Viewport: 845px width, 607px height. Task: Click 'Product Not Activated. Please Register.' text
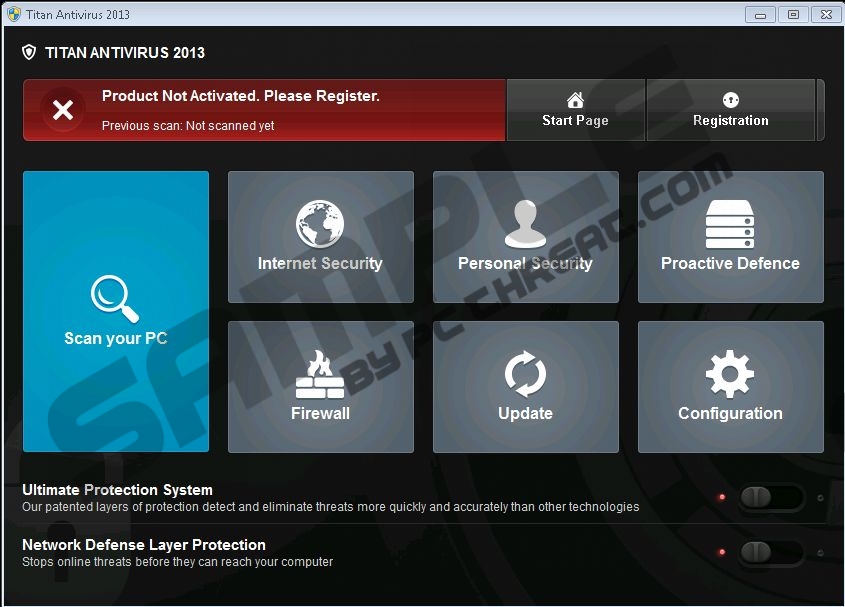241,96
